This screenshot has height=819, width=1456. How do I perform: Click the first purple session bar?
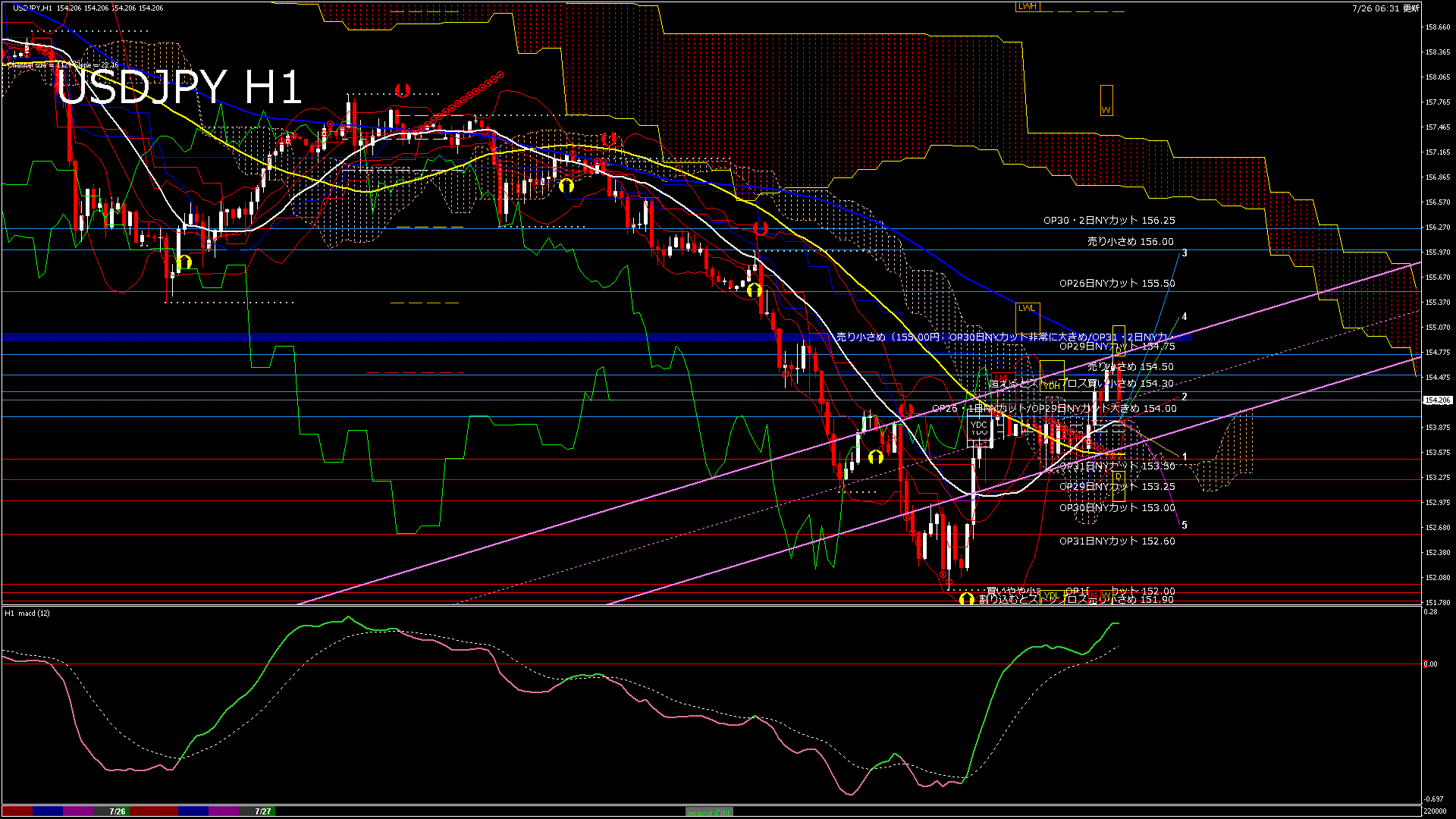[x=77, y=811]
